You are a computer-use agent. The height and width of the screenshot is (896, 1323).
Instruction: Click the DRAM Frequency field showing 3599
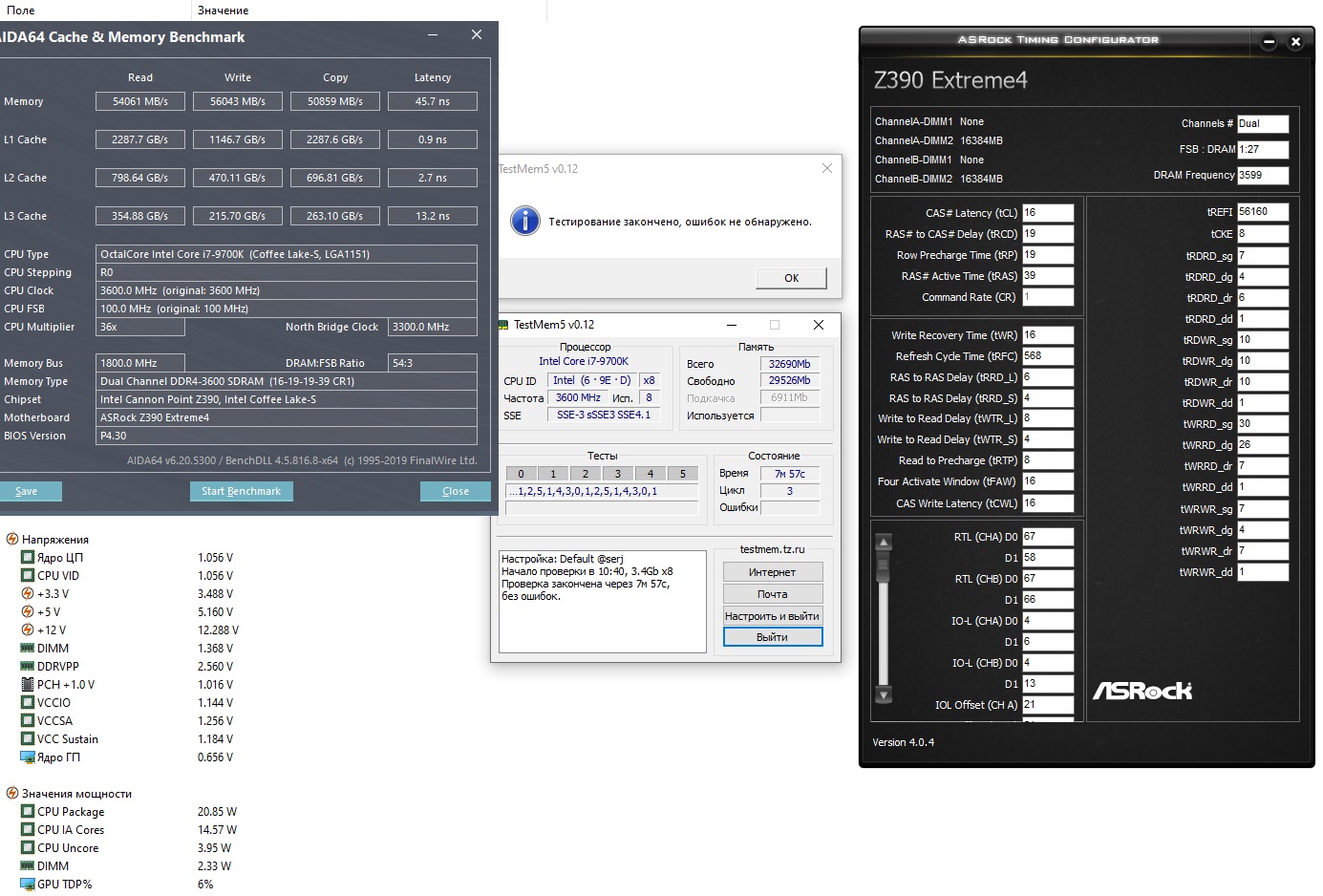pyautogui.click(x=1263, y=176)
